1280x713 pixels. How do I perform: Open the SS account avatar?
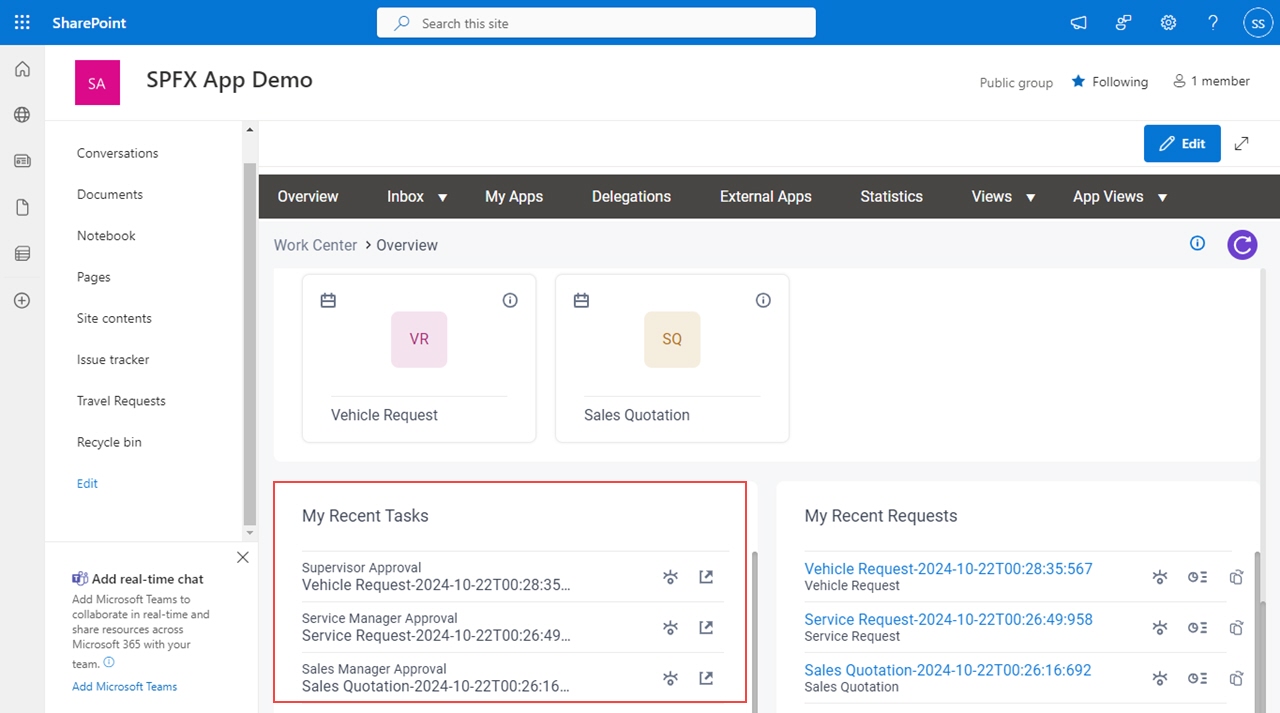(1257, 22)
